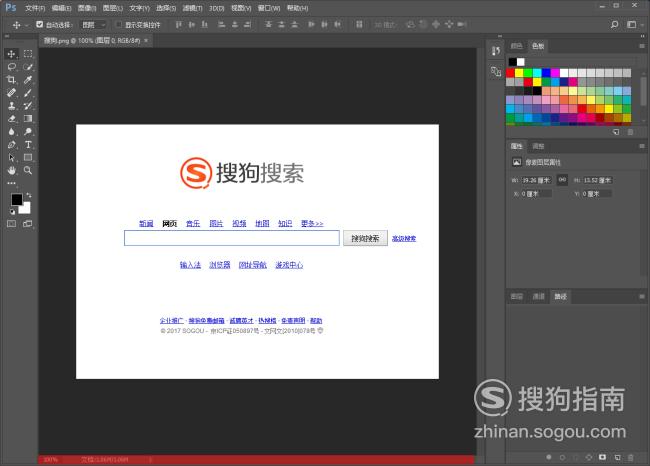Open the Properties panel options menu

(x=642, y=146)
